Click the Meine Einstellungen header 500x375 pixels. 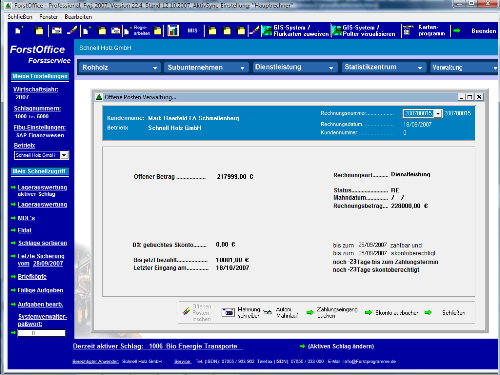[40, 76]
